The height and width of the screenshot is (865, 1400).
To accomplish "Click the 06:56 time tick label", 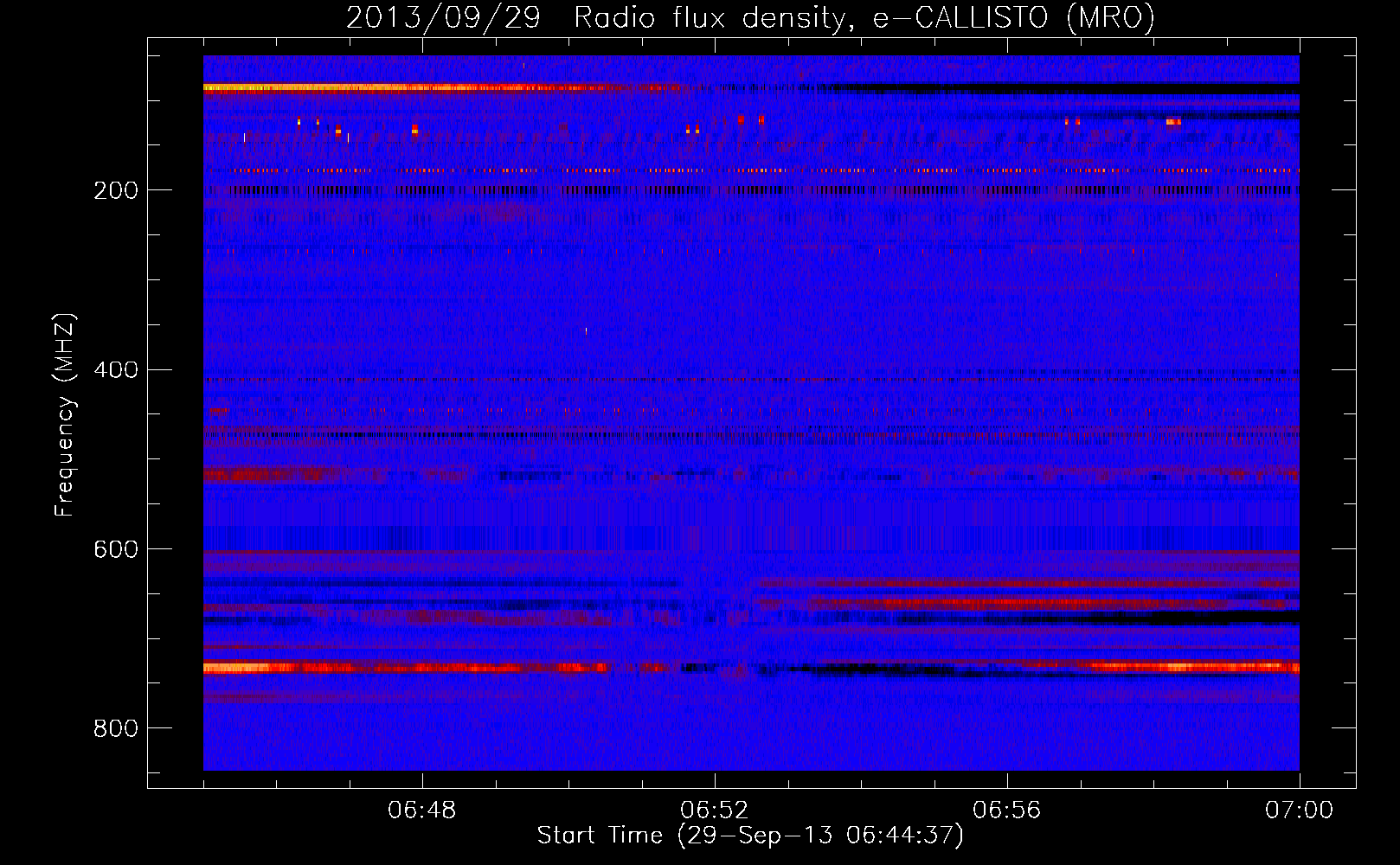I will [1007, 811].
